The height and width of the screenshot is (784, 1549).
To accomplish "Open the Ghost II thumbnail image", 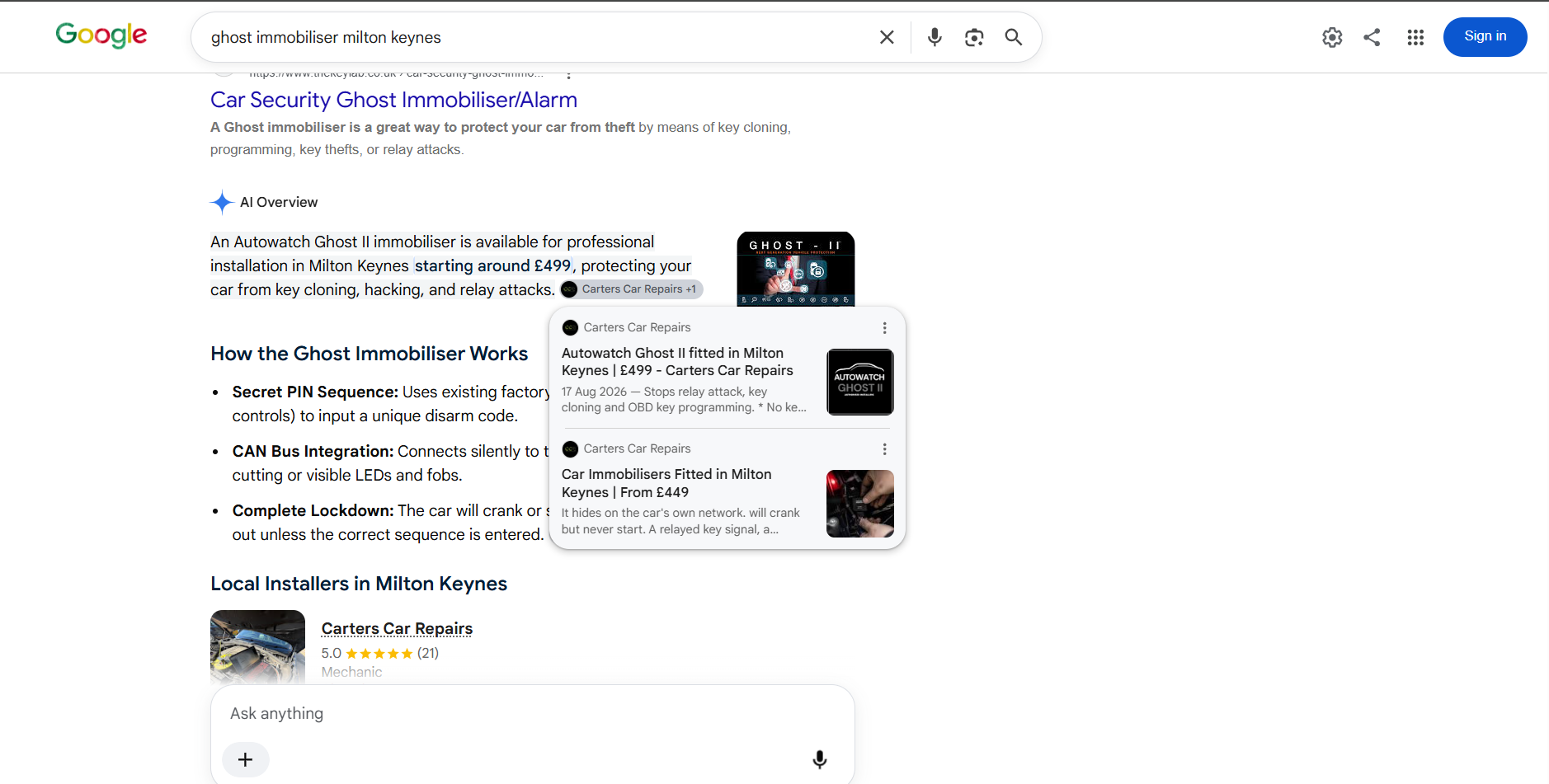I will tap(795, 269).
